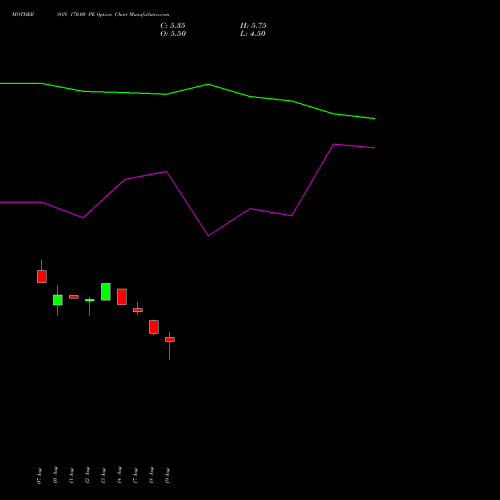Select the red candlestick for 07 Aug
This screenshot has height=500, width=500.
click(x=42, y=276)
